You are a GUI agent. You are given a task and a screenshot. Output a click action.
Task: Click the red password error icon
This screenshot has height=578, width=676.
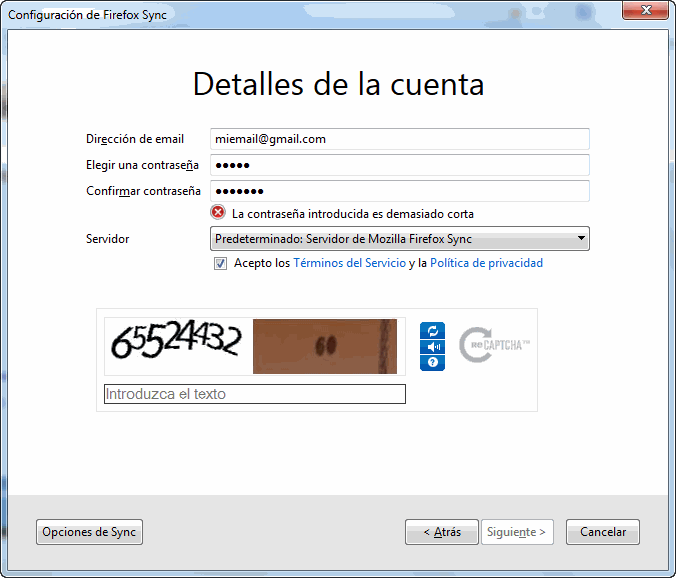(218, 212)
